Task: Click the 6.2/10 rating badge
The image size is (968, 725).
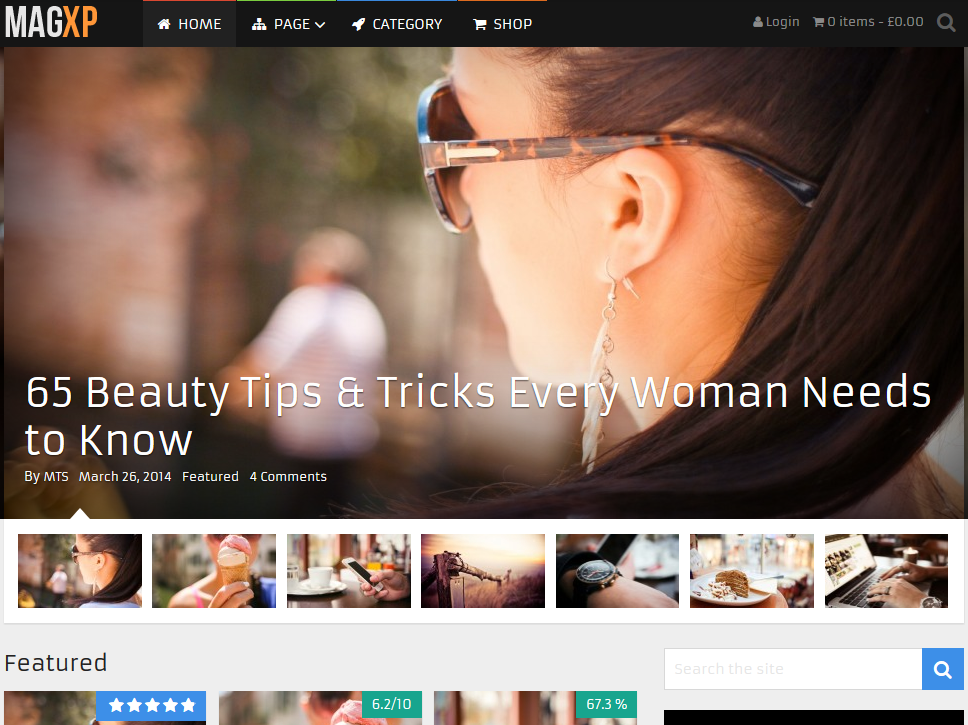Action: point(391,705)
